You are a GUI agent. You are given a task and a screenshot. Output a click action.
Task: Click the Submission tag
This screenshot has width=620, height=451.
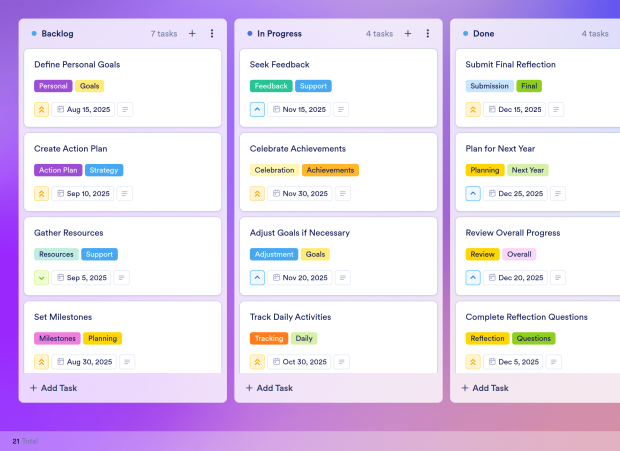click(490, 86)
